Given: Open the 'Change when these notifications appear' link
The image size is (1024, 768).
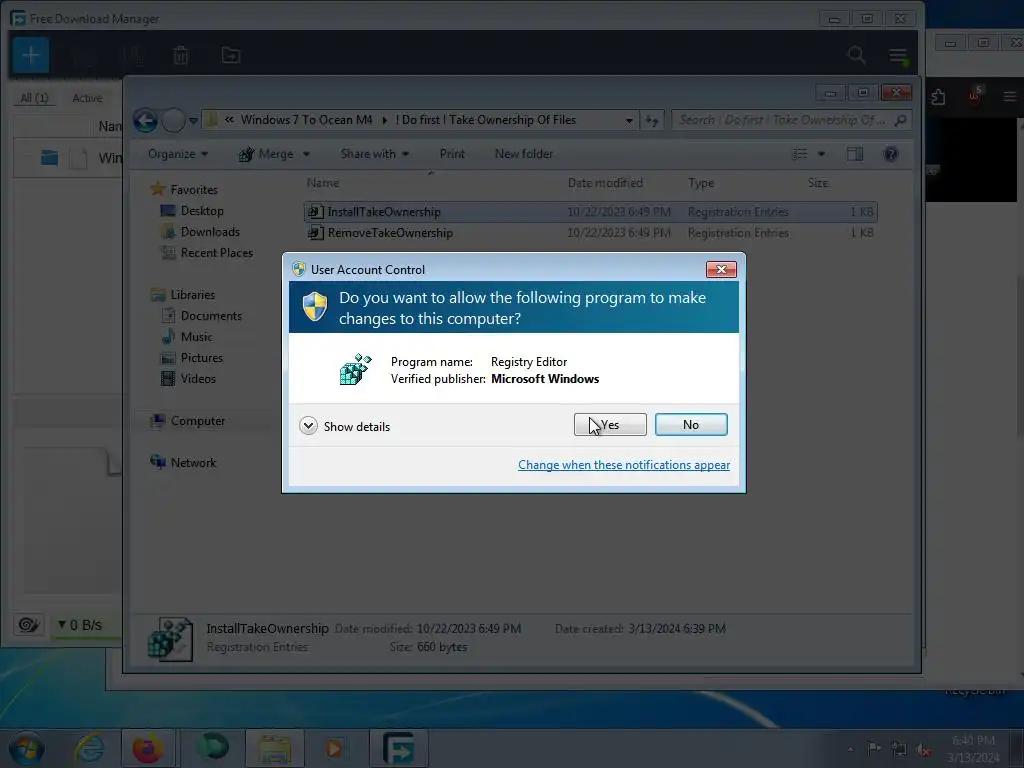Looking at the screenshot, I should (x=624, y=465).
